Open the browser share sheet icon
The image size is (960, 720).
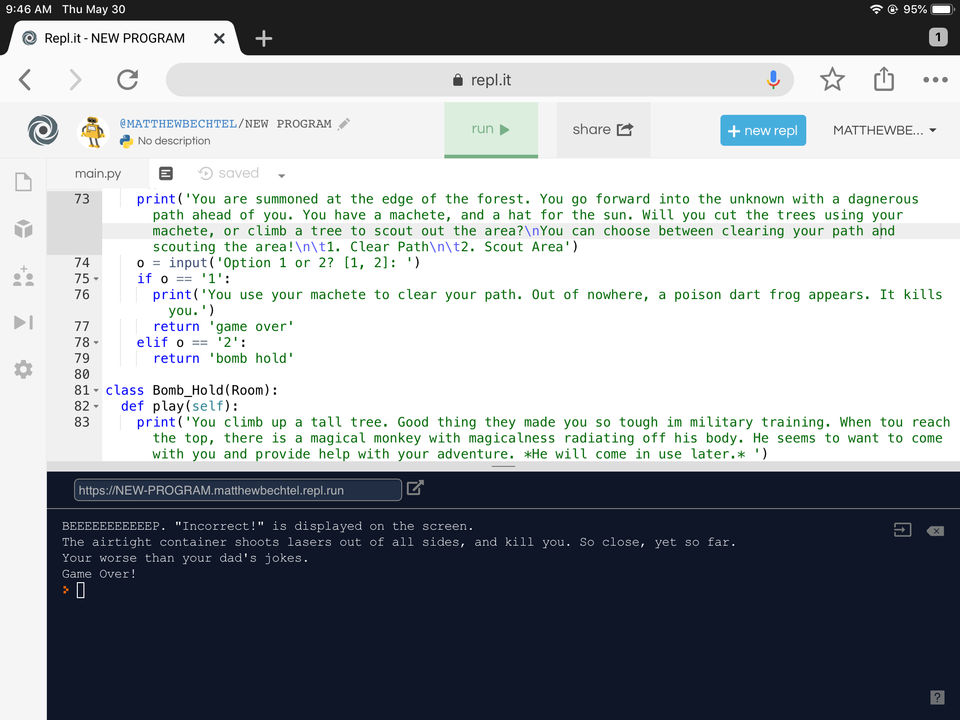point(883,79)
